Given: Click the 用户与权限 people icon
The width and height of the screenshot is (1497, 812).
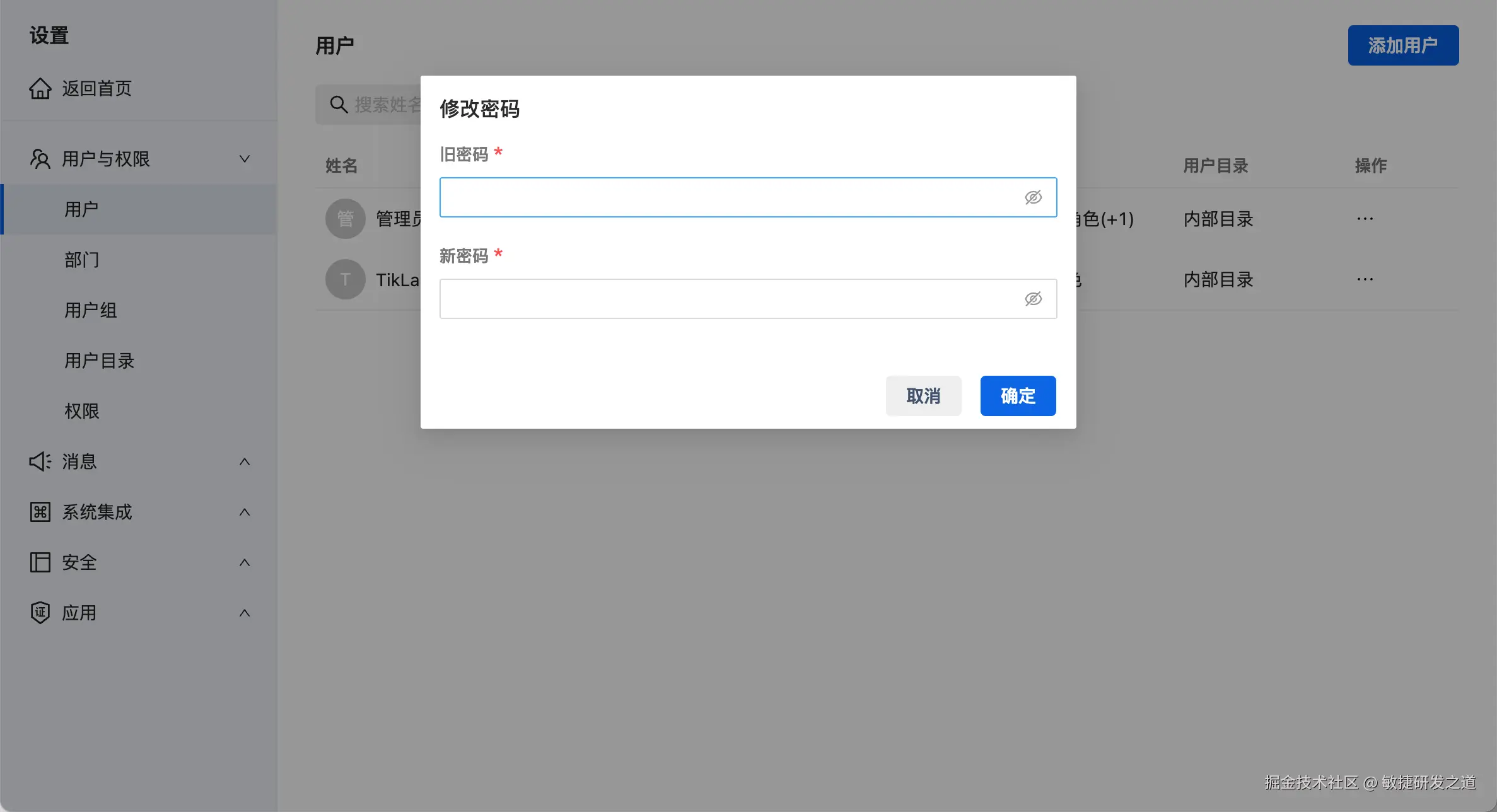Looking at the screenshot, I should coord(40,159).
